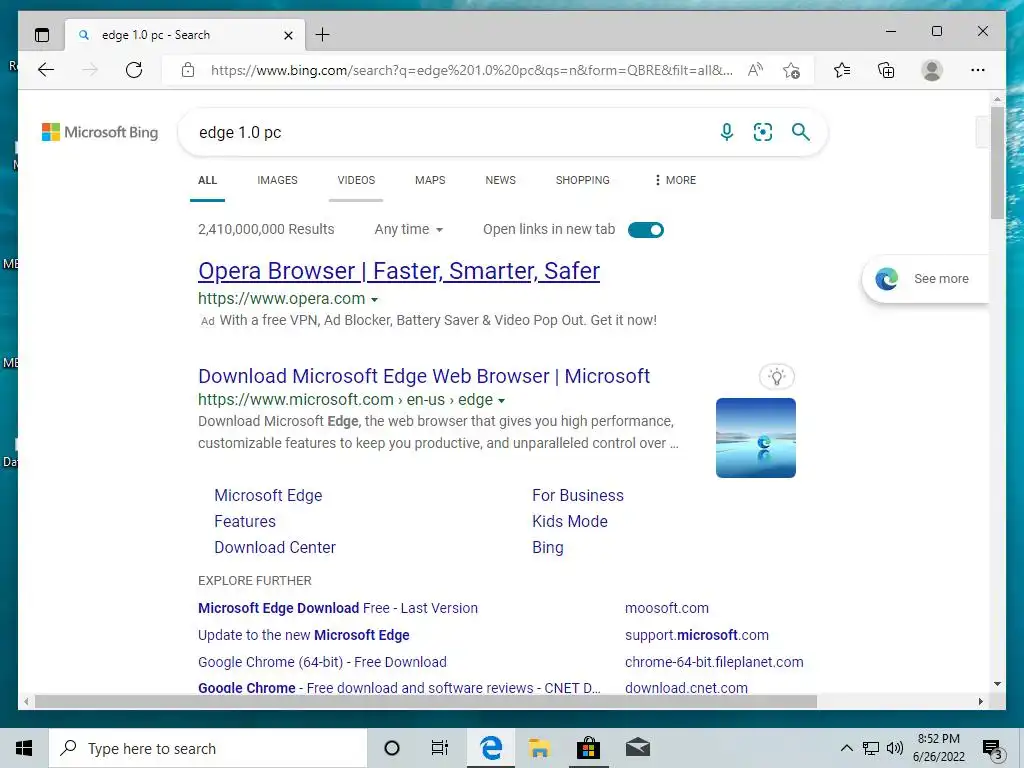
Task: Open the taskbar clock and date
Action: [x=938, y=748]
